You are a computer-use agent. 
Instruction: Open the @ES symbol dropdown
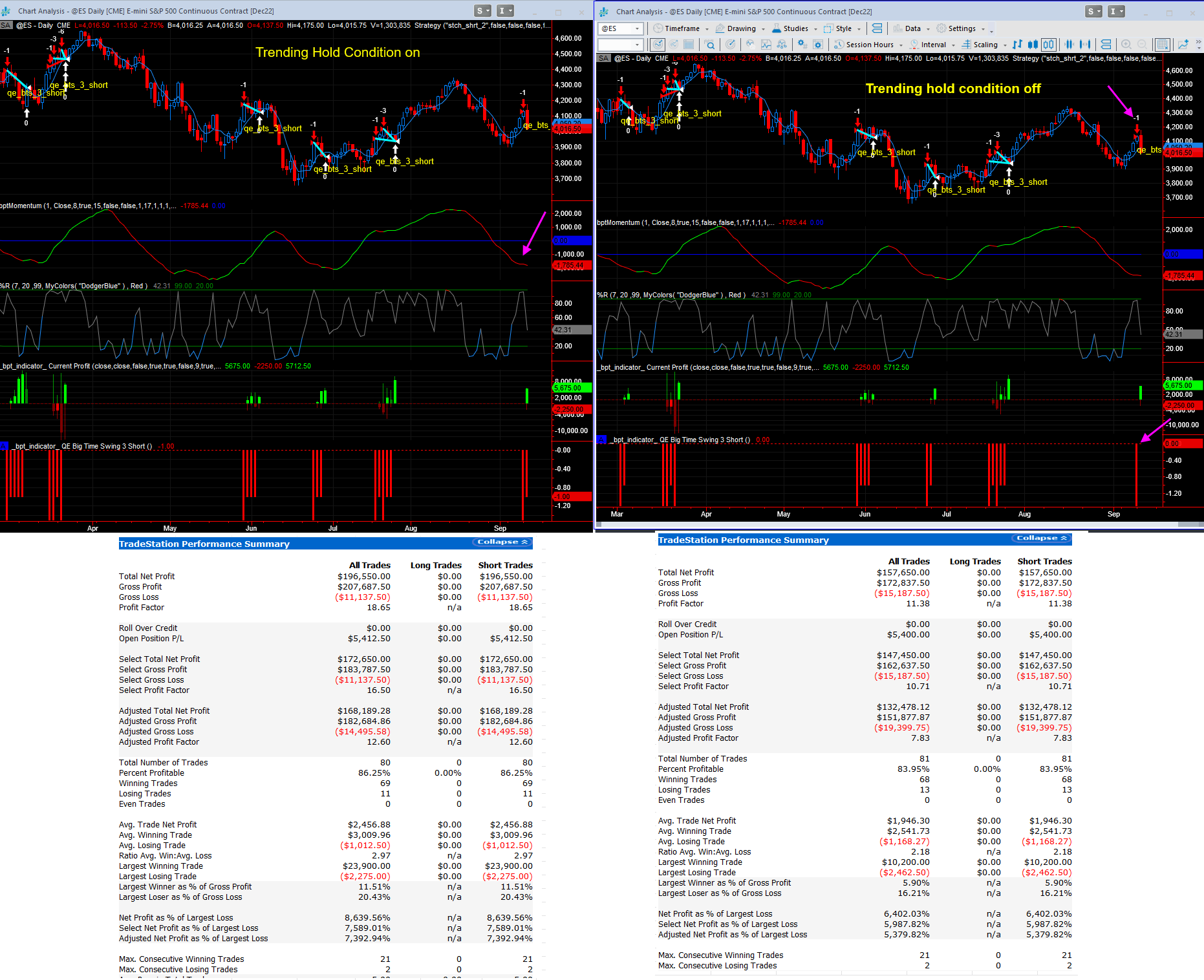637,28
